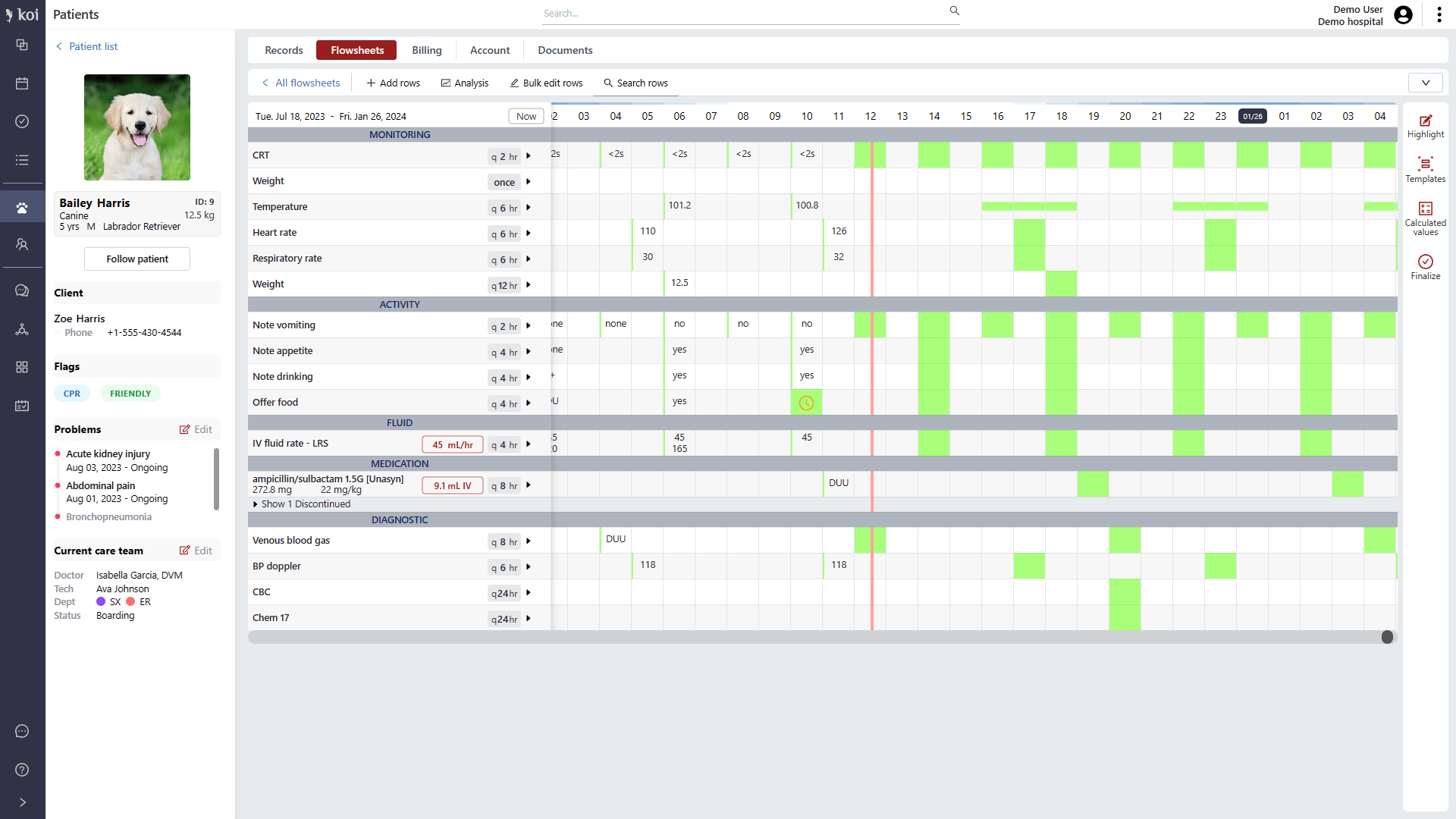Click the Follow patient button
Image resolution: width=1456 pixels, height=819 pixels.
(x=136, y=259)
